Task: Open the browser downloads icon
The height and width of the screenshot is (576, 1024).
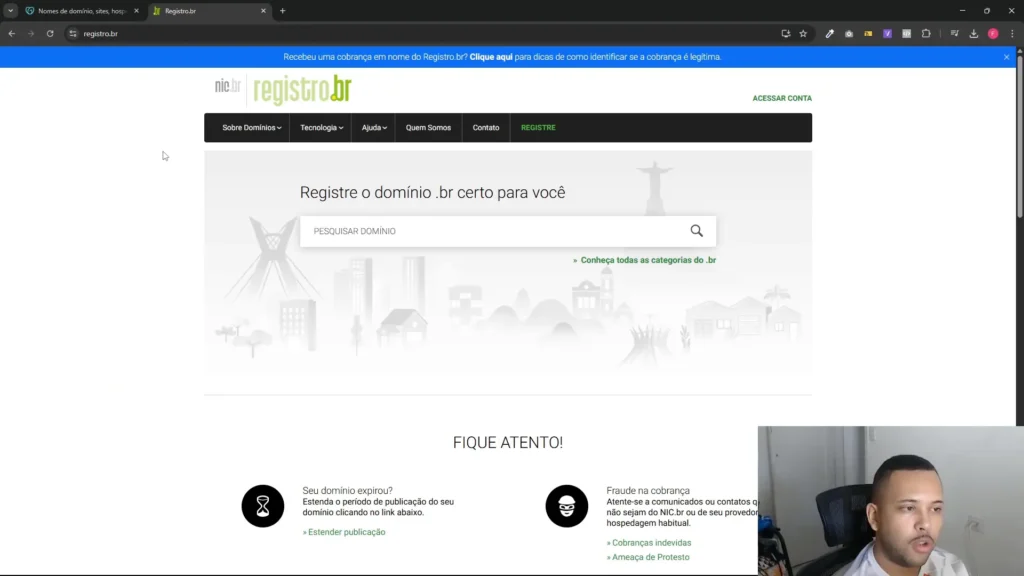Action: 974,33
